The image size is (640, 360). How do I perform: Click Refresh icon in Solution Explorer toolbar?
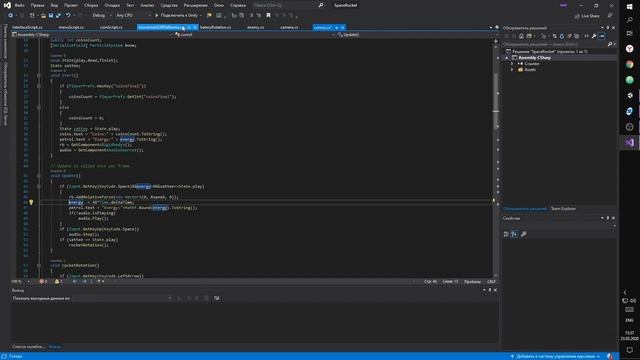click(562, 36)
